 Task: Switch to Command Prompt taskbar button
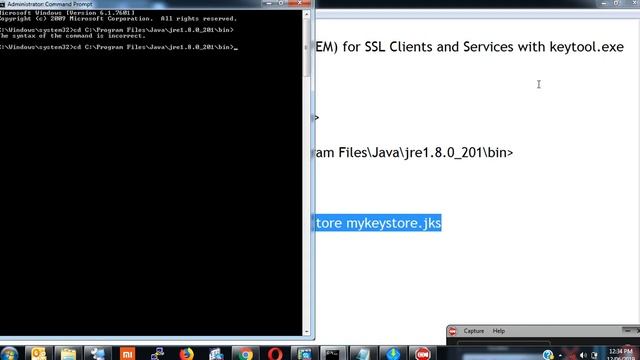(x=333, y=353)
